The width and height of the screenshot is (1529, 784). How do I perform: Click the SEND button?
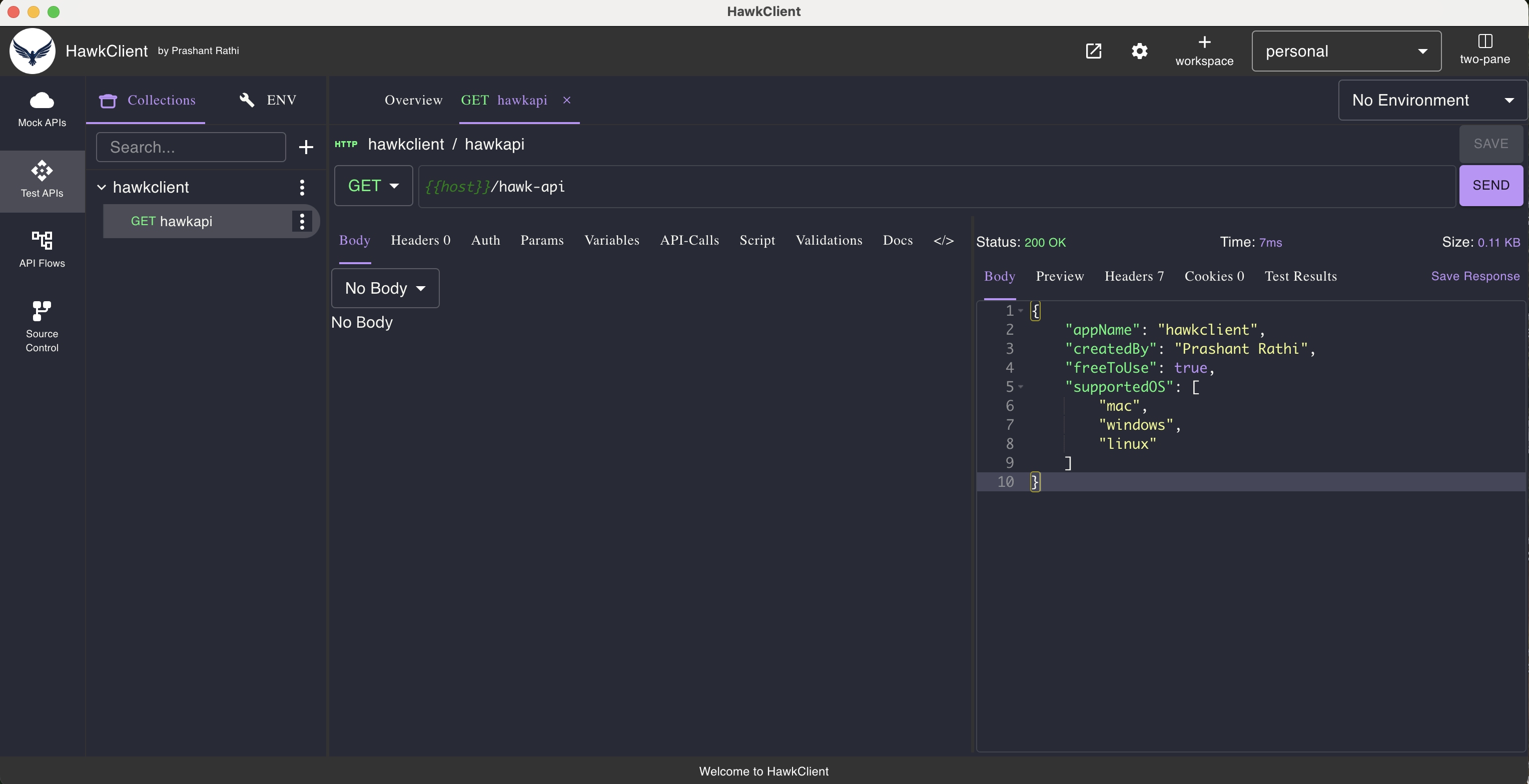click(1490, 185)
